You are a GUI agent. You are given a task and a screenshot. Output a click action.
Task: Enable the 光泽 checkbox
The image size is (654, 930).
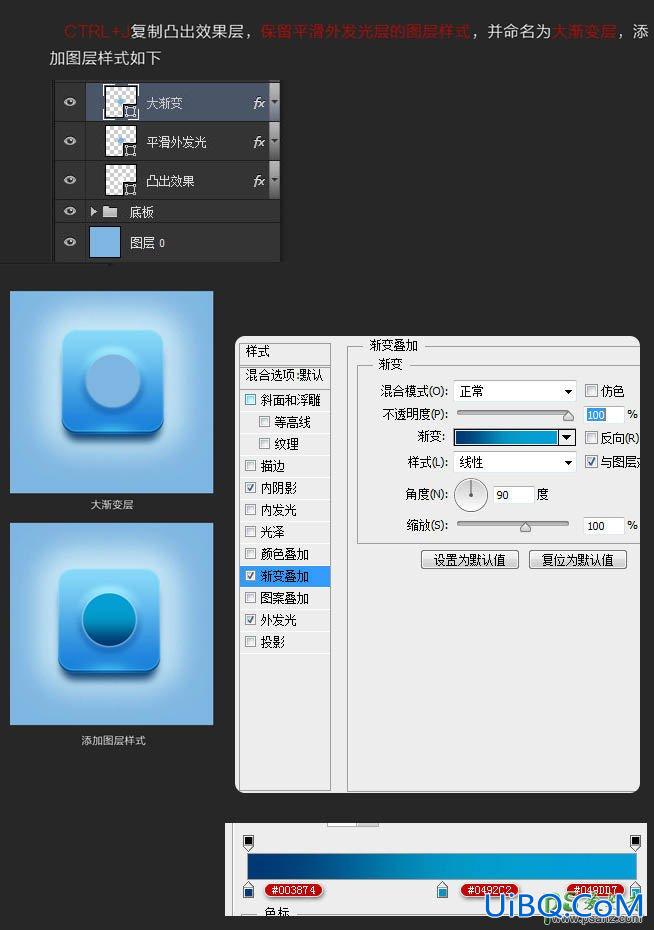point(250,531)
